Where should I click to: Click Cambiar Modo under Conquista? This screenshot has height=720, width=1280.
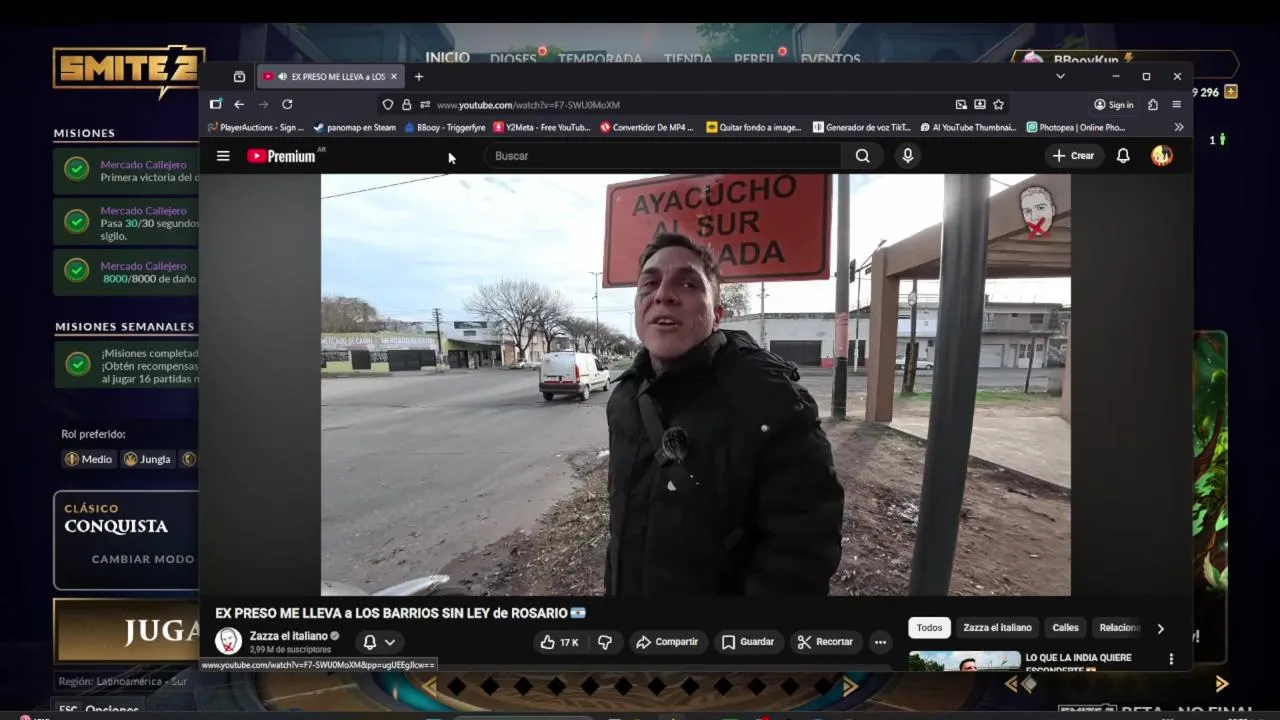click(x=143, y=559)
